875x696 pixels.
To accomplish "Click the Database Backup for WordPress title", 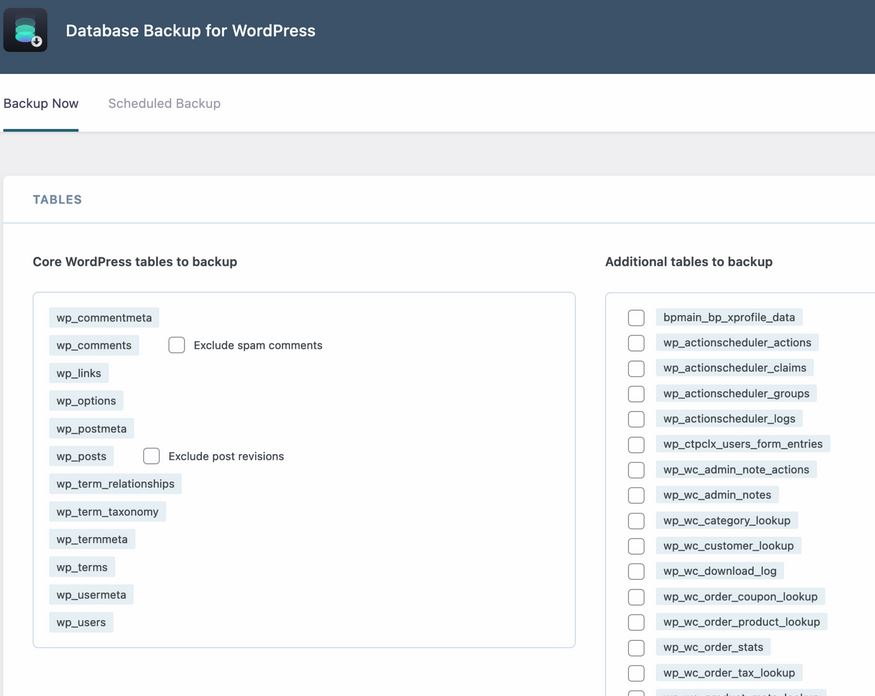I will [x=190, y=30].
